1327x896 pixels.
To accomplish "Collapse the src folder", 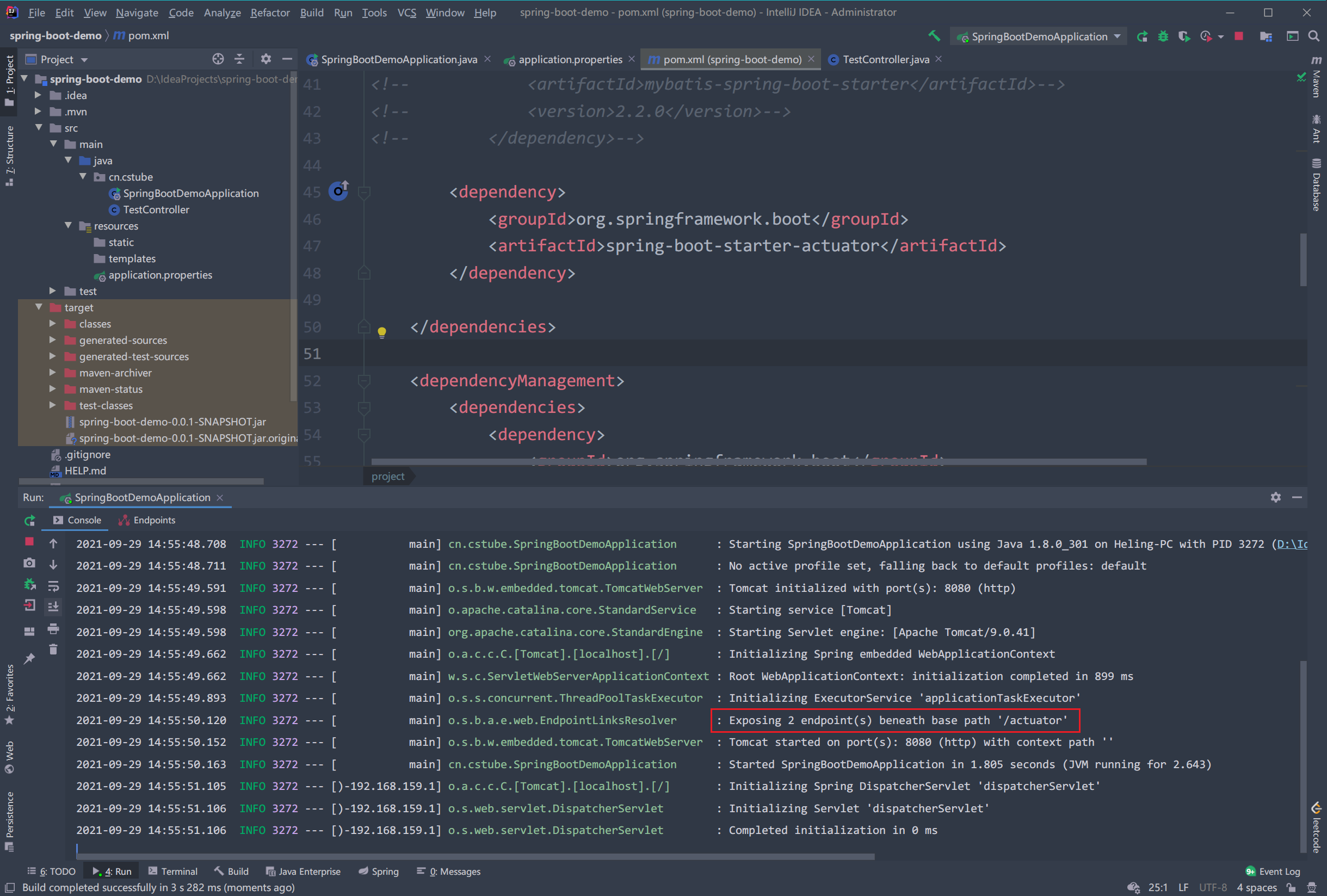I will [x=38, y=127].
